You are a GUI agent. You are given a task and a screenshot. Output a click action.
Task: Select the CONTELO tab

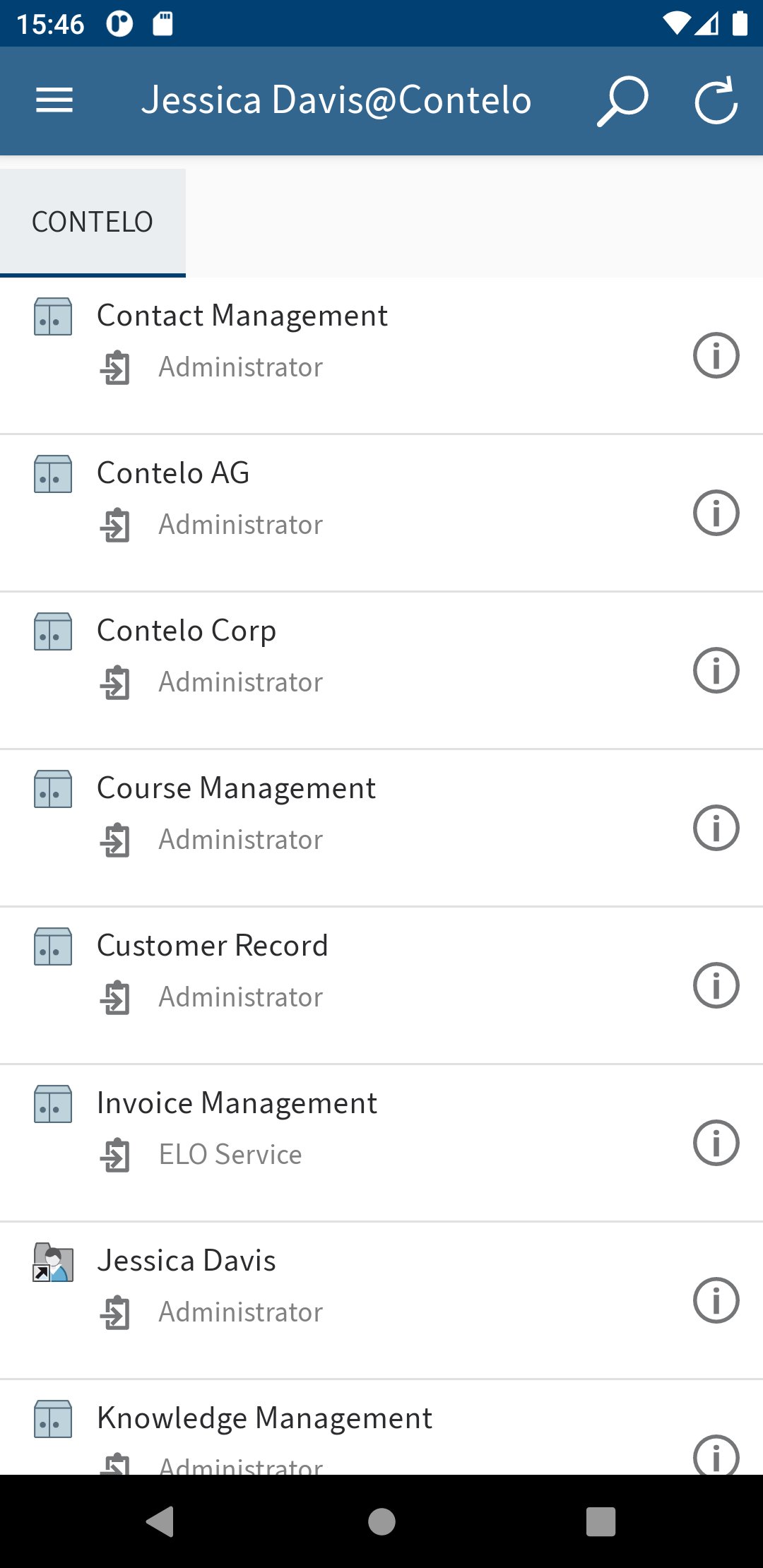tap(93, 222)
